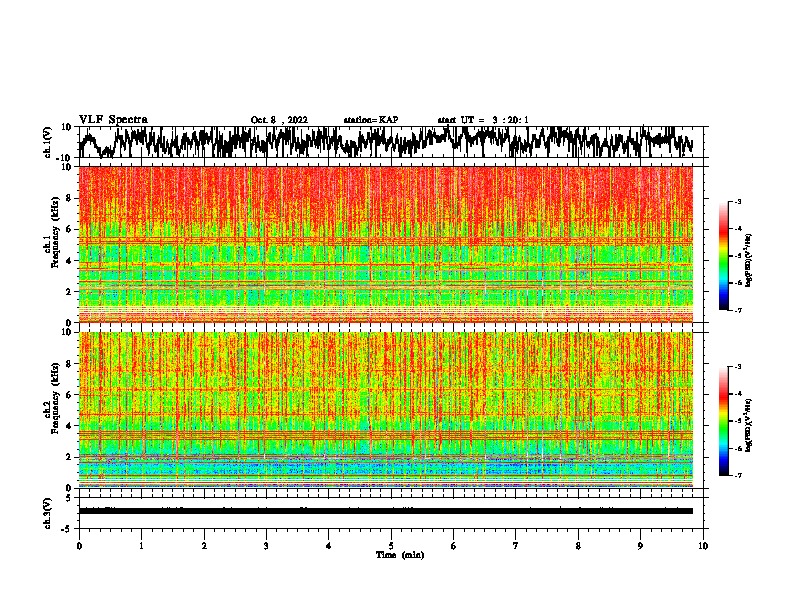Click the black ch.3 voltage band

pos(386,511)
